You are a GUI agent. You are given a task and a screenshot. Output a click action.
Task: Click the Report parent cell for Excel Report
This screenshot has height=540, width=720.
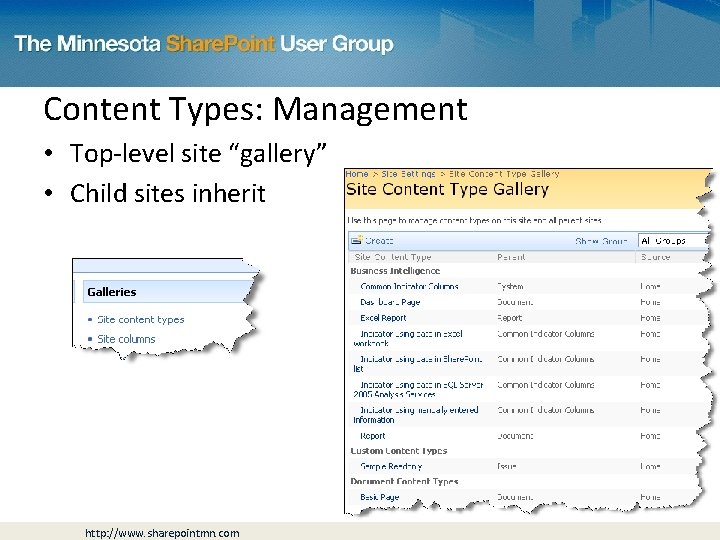tap(510, 318)
